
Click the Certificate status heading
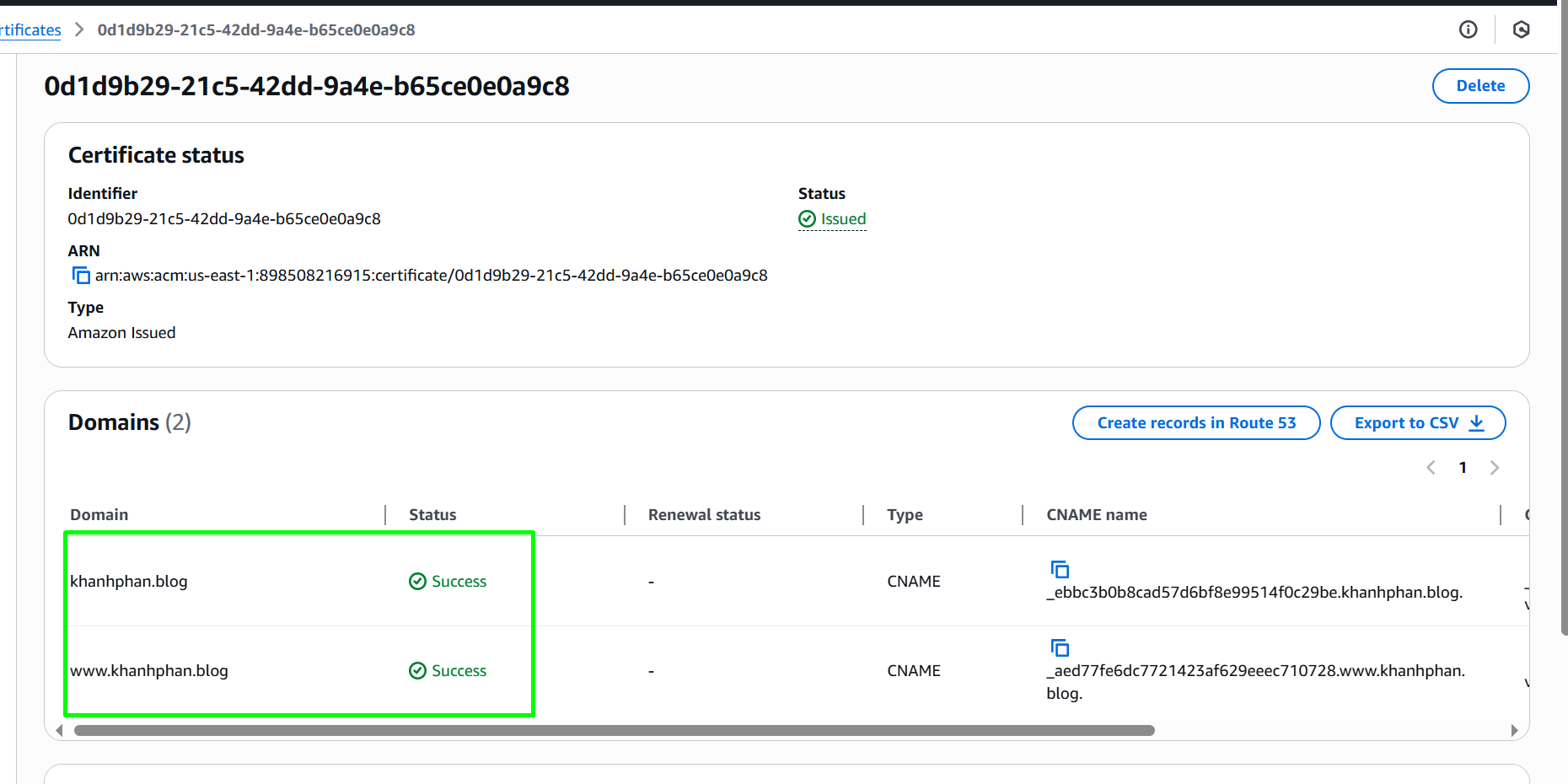tap(156, 155)
